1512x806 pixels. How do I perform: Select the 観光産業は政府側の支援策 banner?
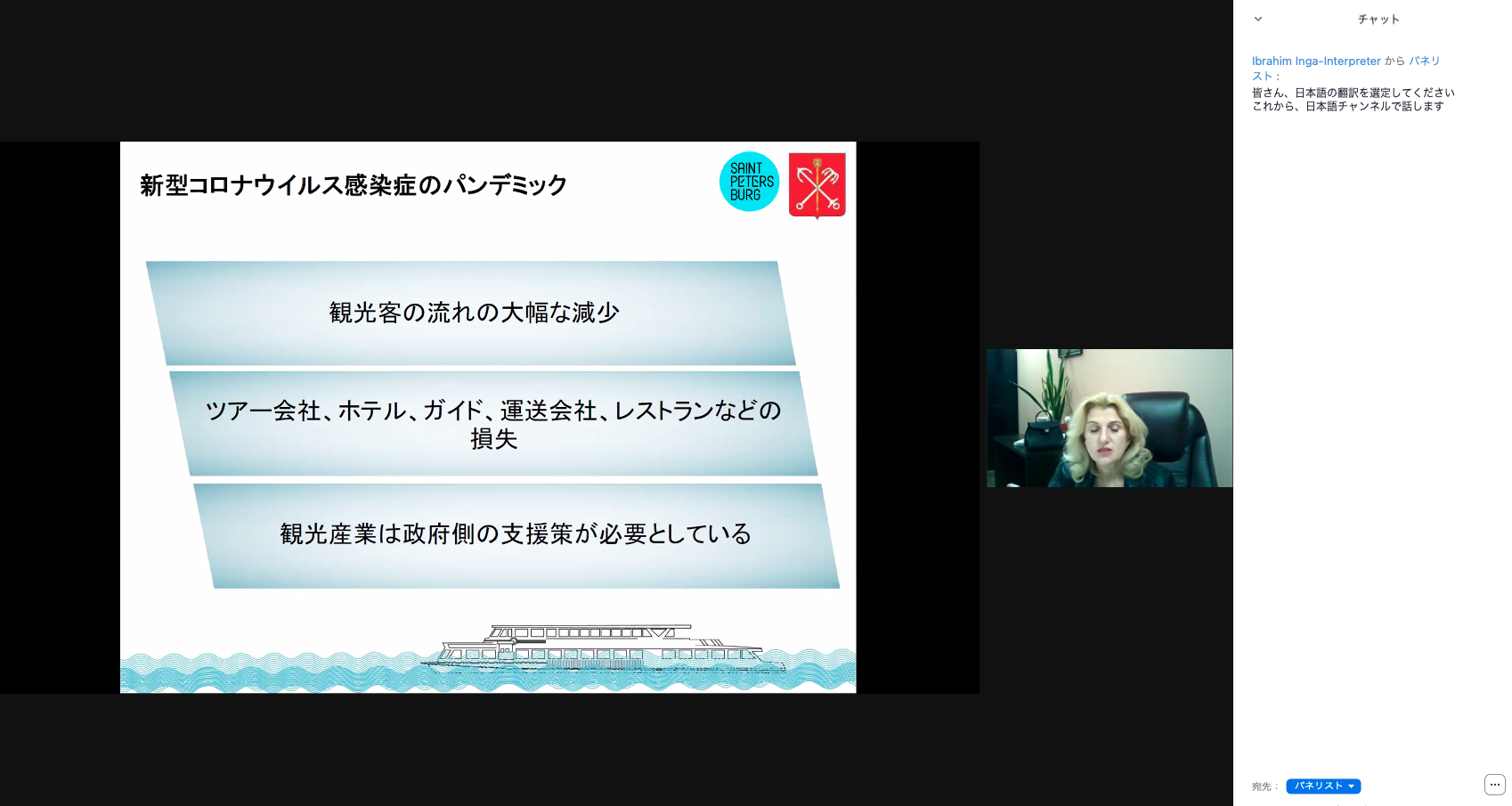click(x=516, y=534)
